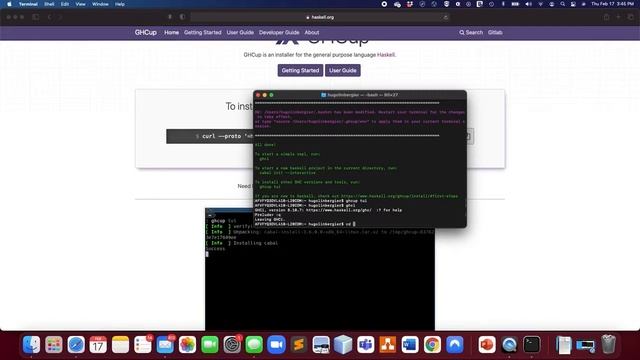
Task: Open the Help menu
Action: (x=120, y=4)
